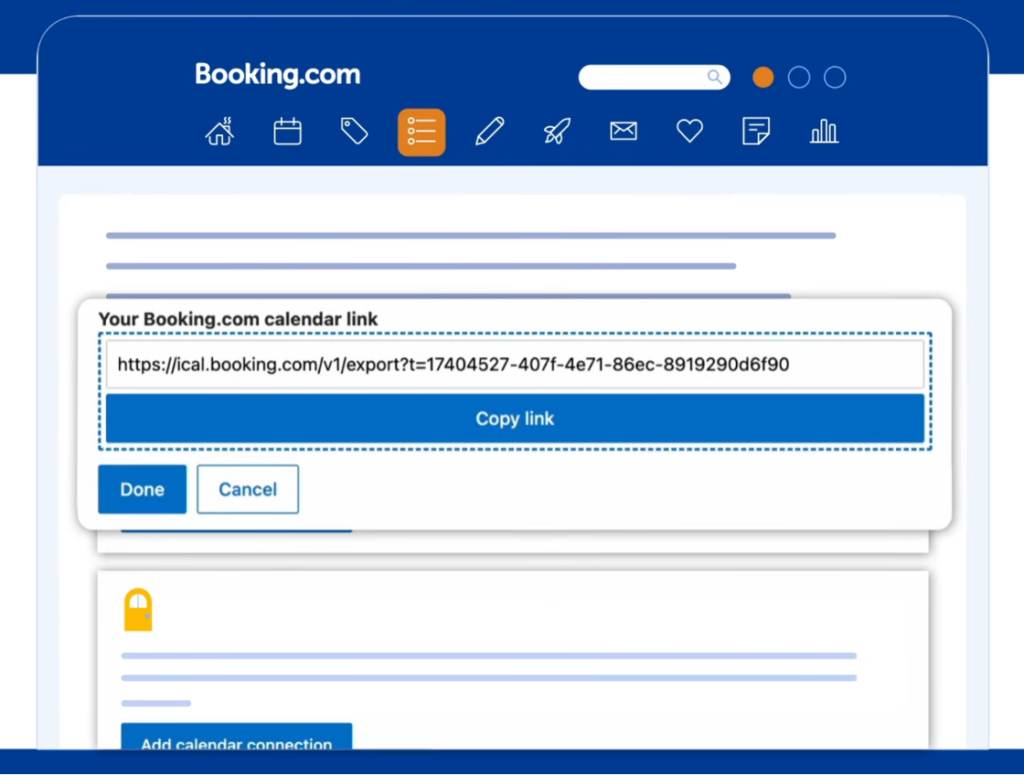
Task: Open the pencil edit icon
Action: pyautogui.click(x=490, y=131)
